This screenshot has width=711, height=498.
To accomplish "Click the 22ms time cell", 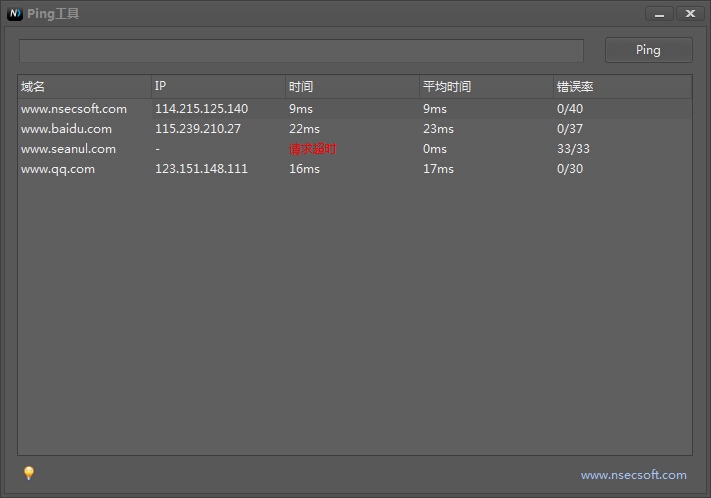I will (x=304, y=129).
